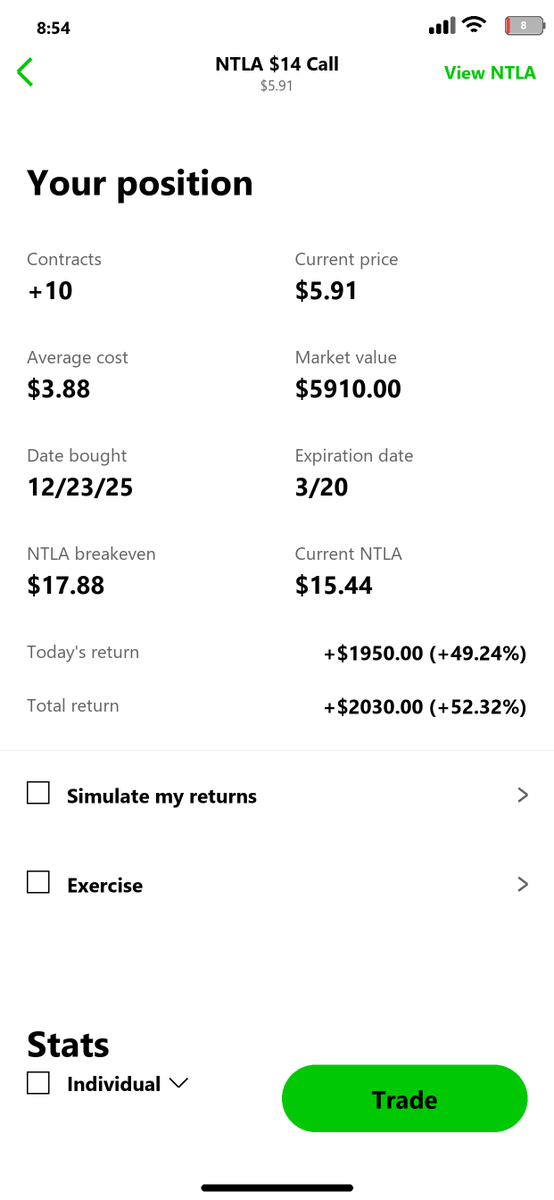Image resolution: width=554 pixels, height=1200 pixels.
Task: Tap the Wi-Fi status icon
Action: [475, 25]
